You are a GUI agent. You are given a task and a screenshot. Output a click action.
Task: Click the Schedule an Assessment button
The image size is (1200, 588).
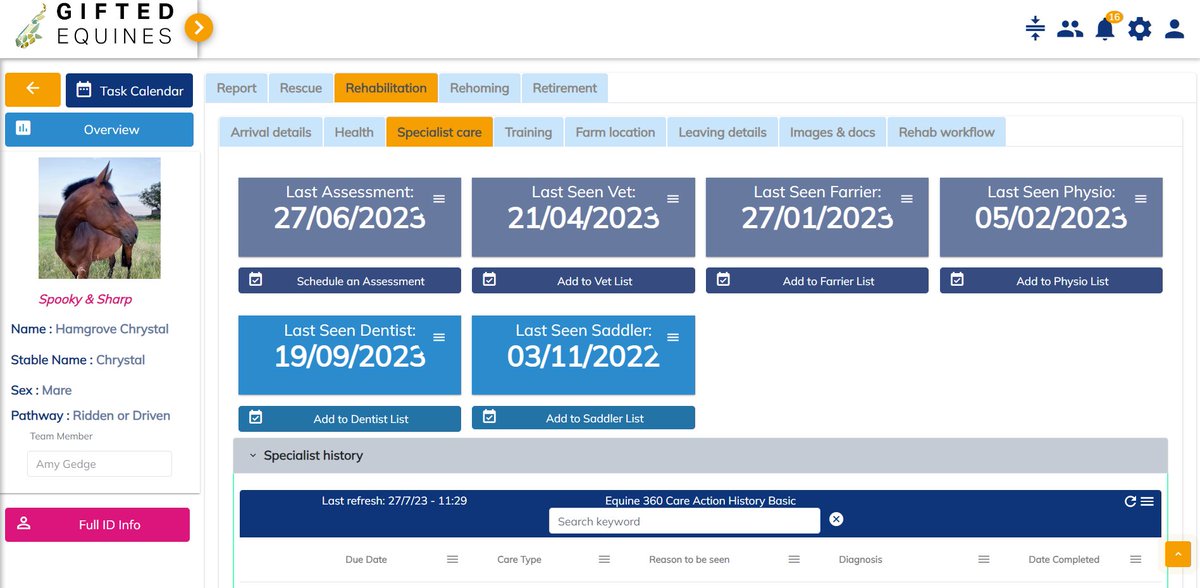[349, 280]
